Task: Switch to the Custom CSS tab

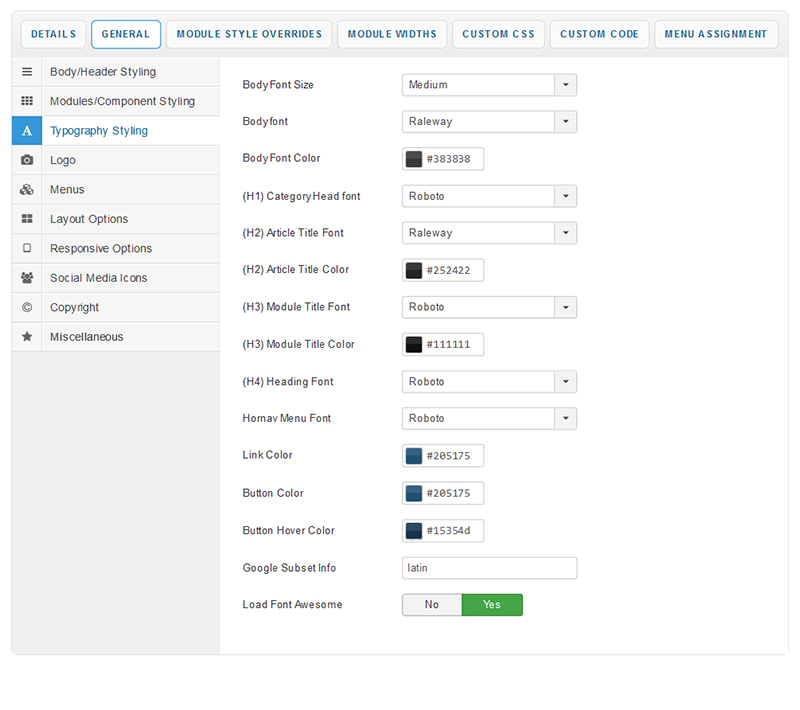Action: tap(498, 34)
